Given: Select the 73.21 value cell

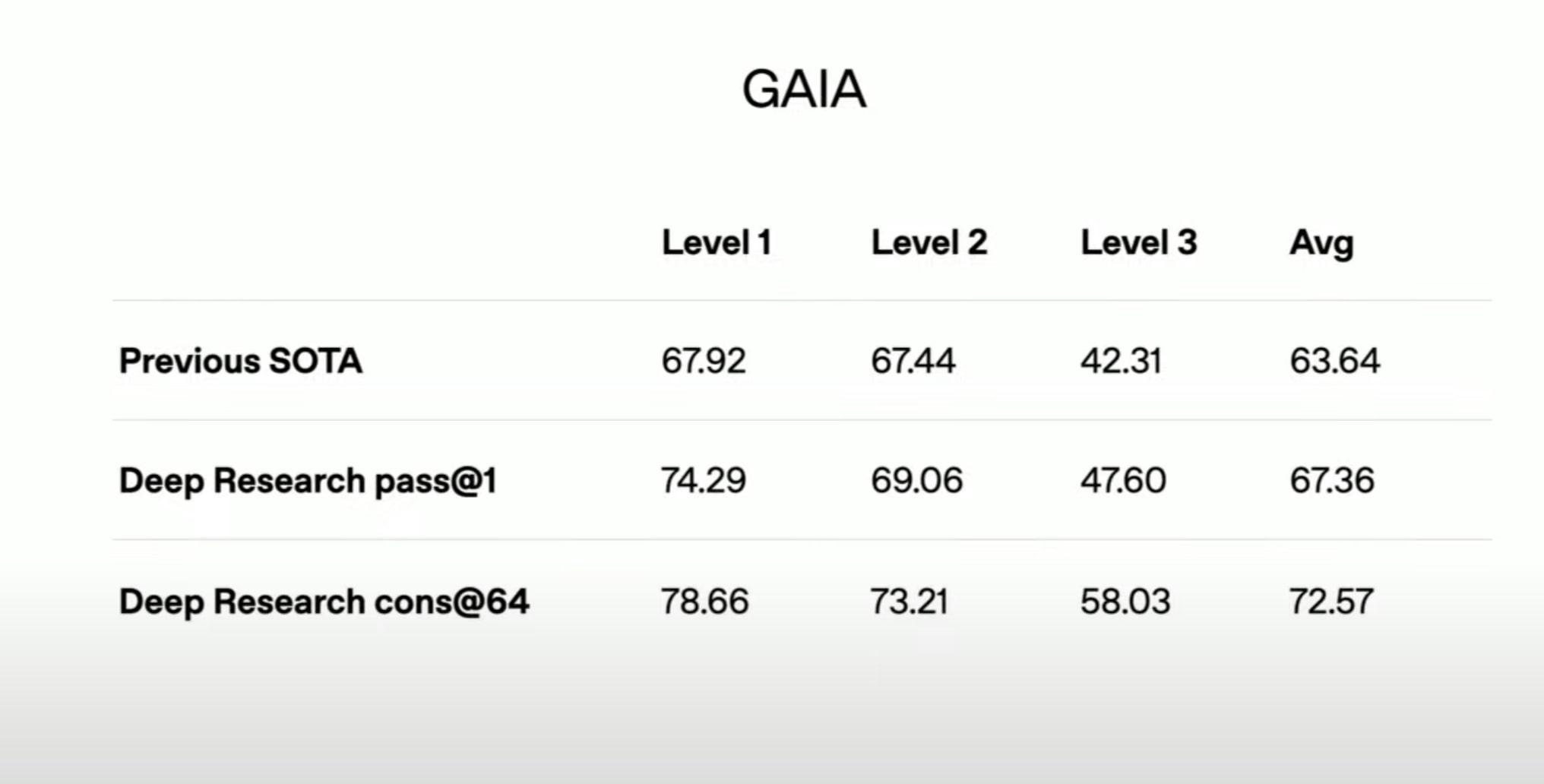Looking at the screenshot, I should click(909, 602).
